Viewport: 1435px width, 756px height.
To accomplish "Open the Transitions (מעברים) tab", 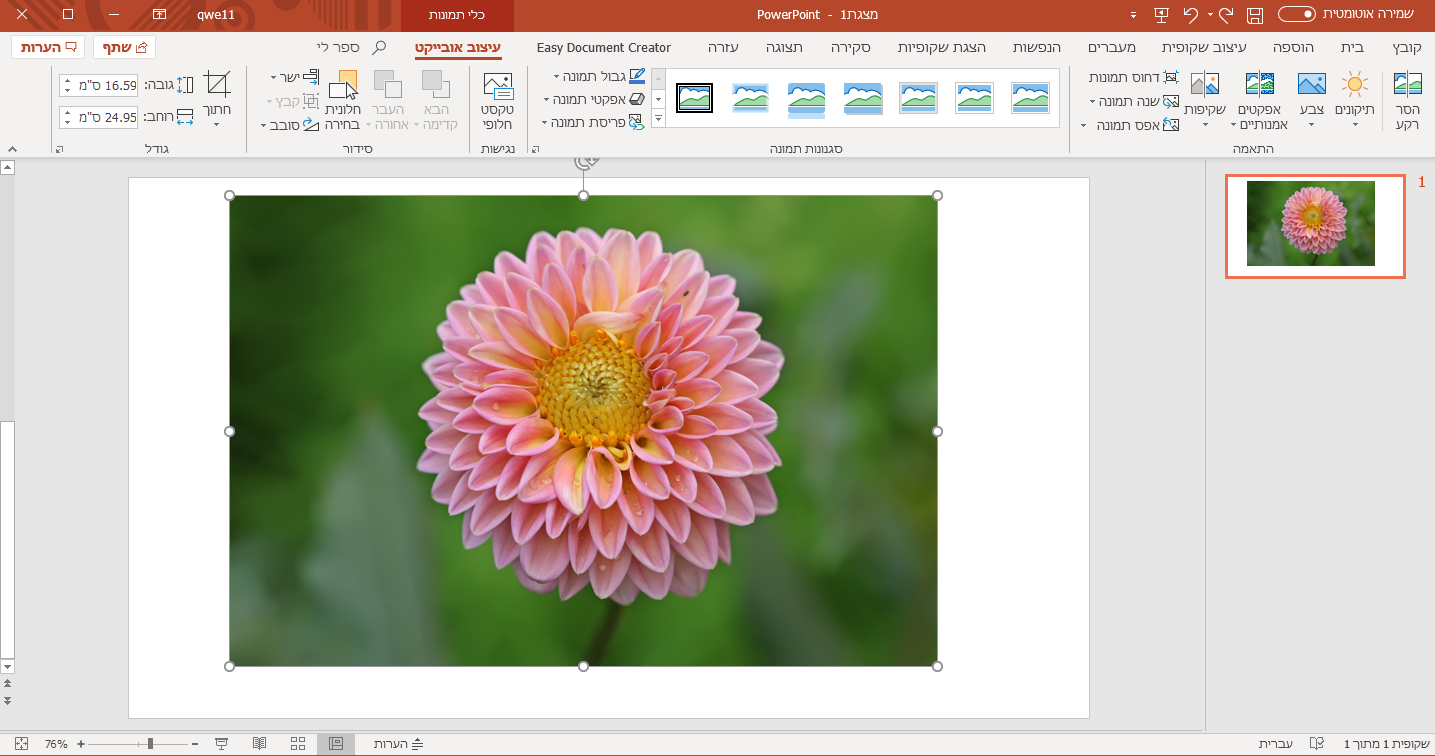I will pos(1111,47).
